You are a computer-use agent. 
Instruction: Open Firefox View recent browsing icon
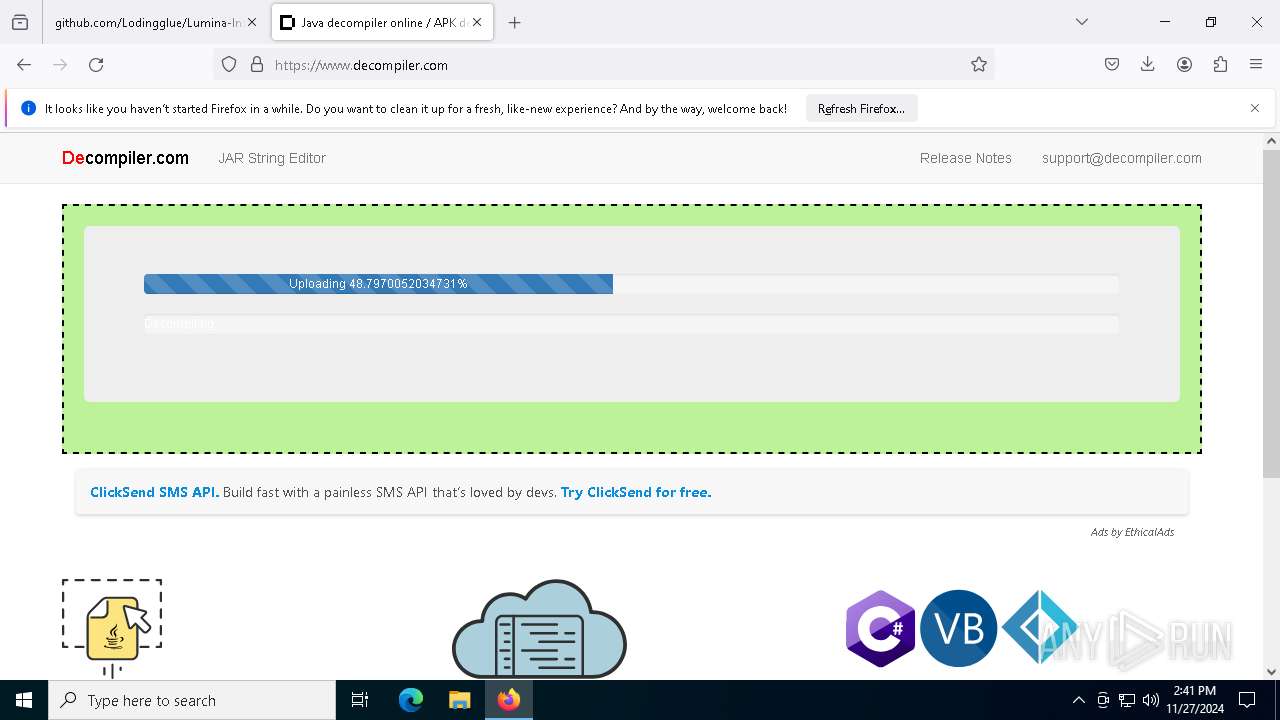[x=20, y=22]
